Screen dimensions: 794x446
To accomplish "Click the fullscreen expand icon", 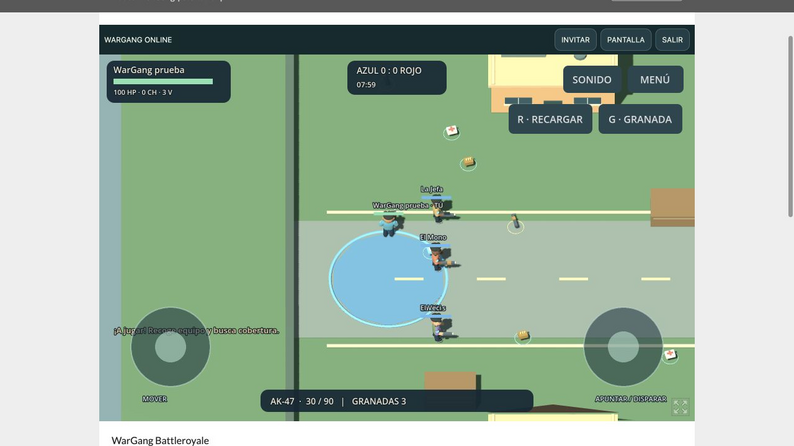I will pos(680,407).
